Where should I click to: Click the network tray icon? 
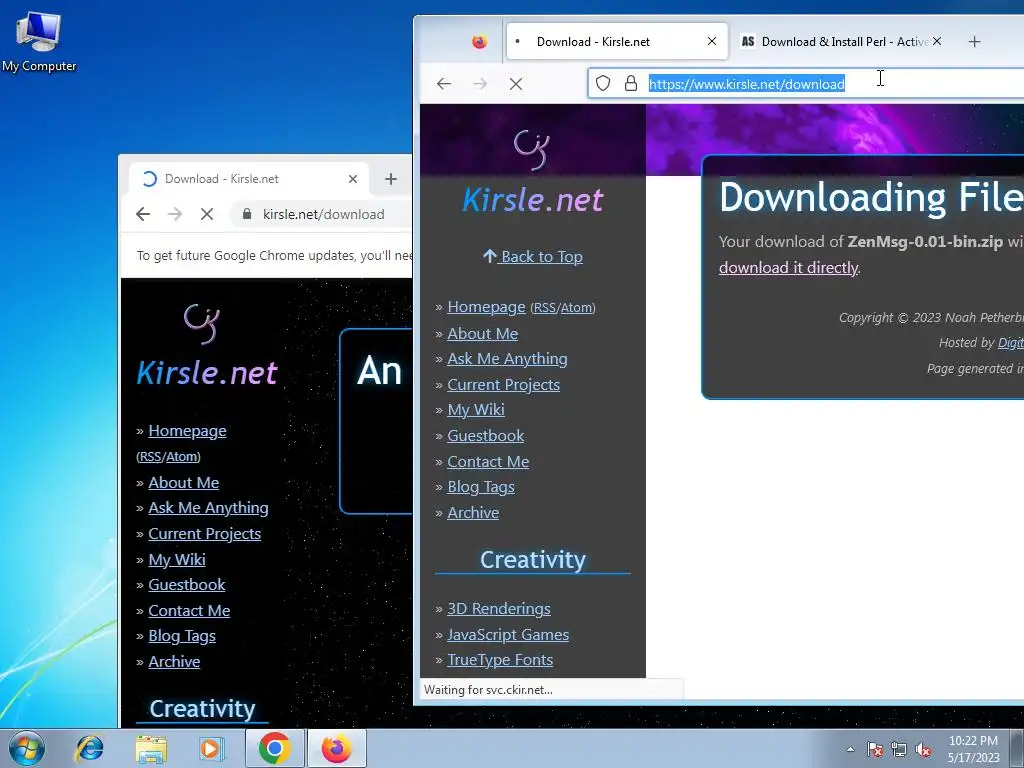pyautogui.click(x=899, y=749)
